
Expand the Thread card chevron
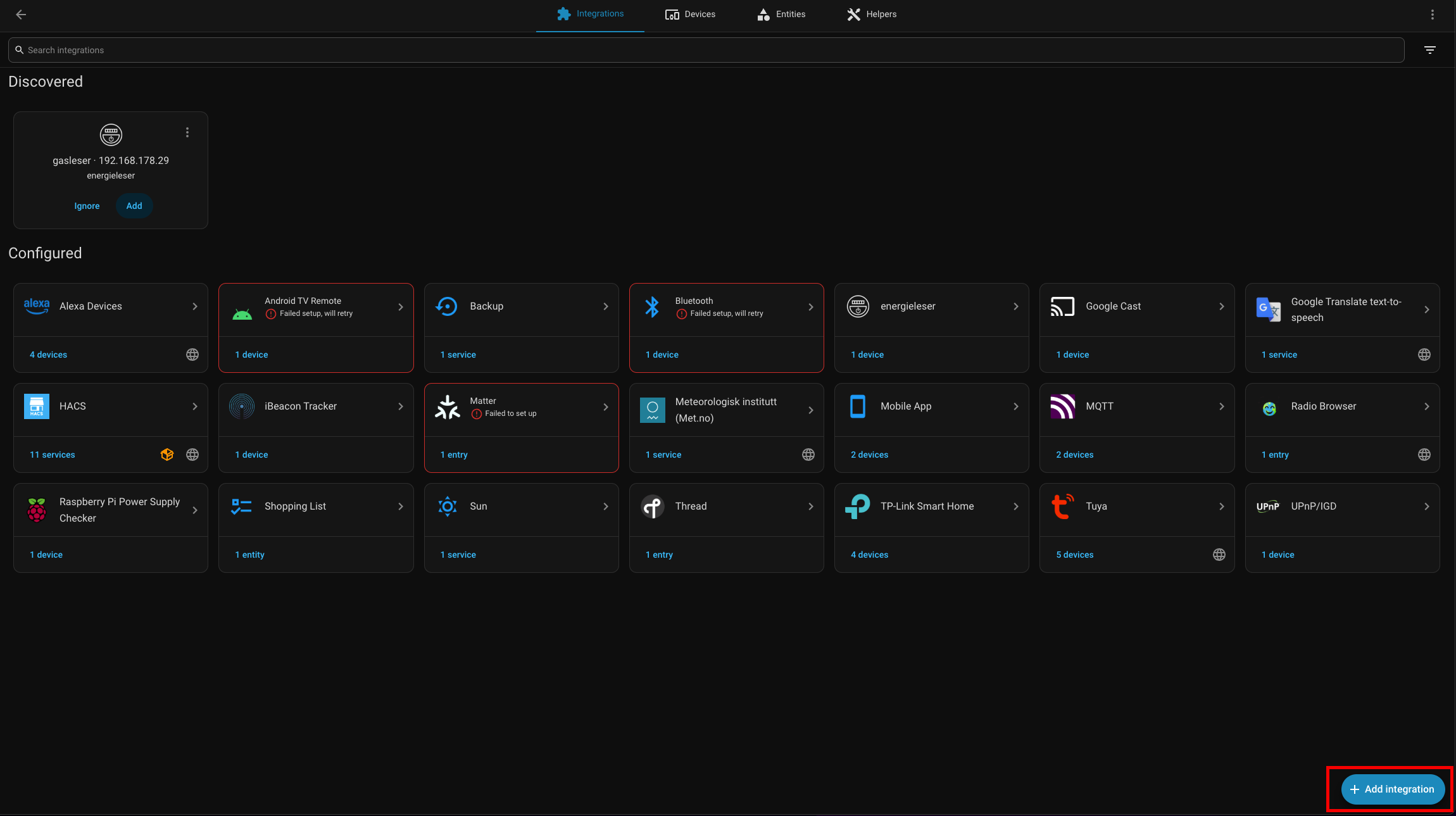[811, 506]
